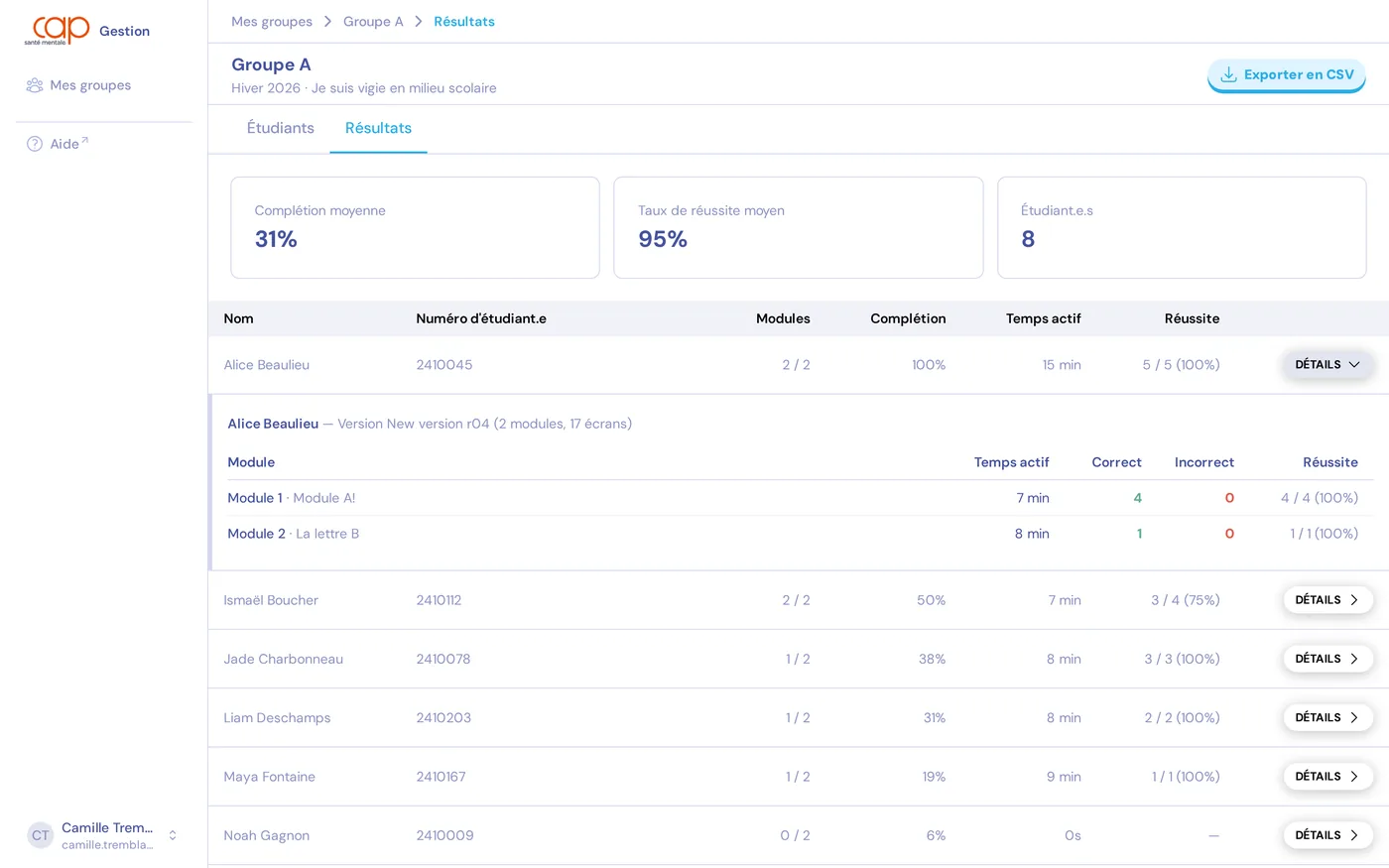Viewport: 1389px width, 868px height.
Task: Click the name Jade Charbonneau
Action: (x=284, y=659)
